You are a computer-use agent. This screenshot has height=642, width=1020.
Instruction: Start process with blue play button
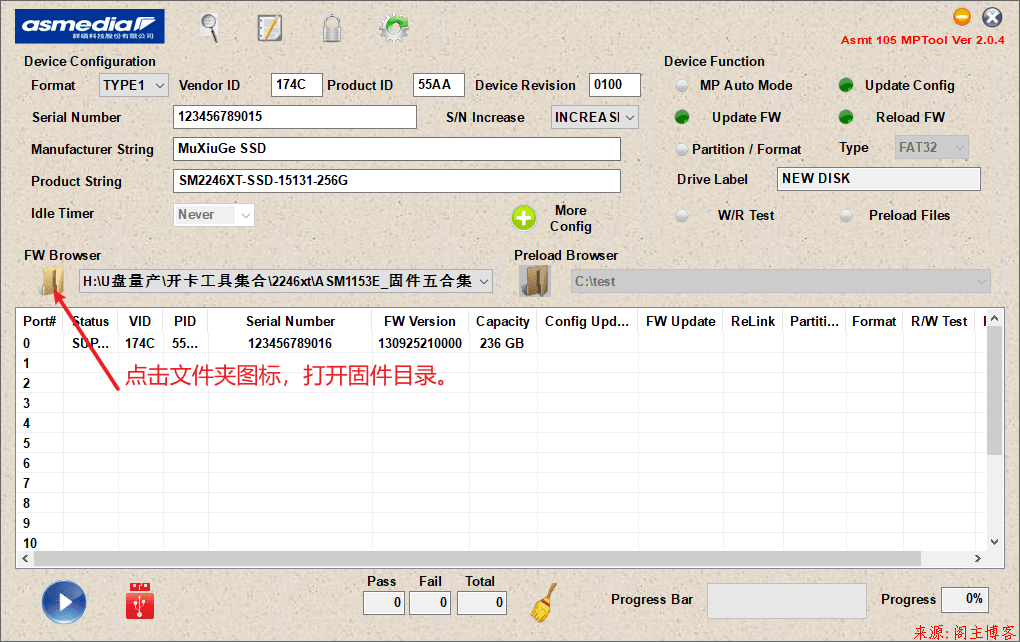coord(64,602)
